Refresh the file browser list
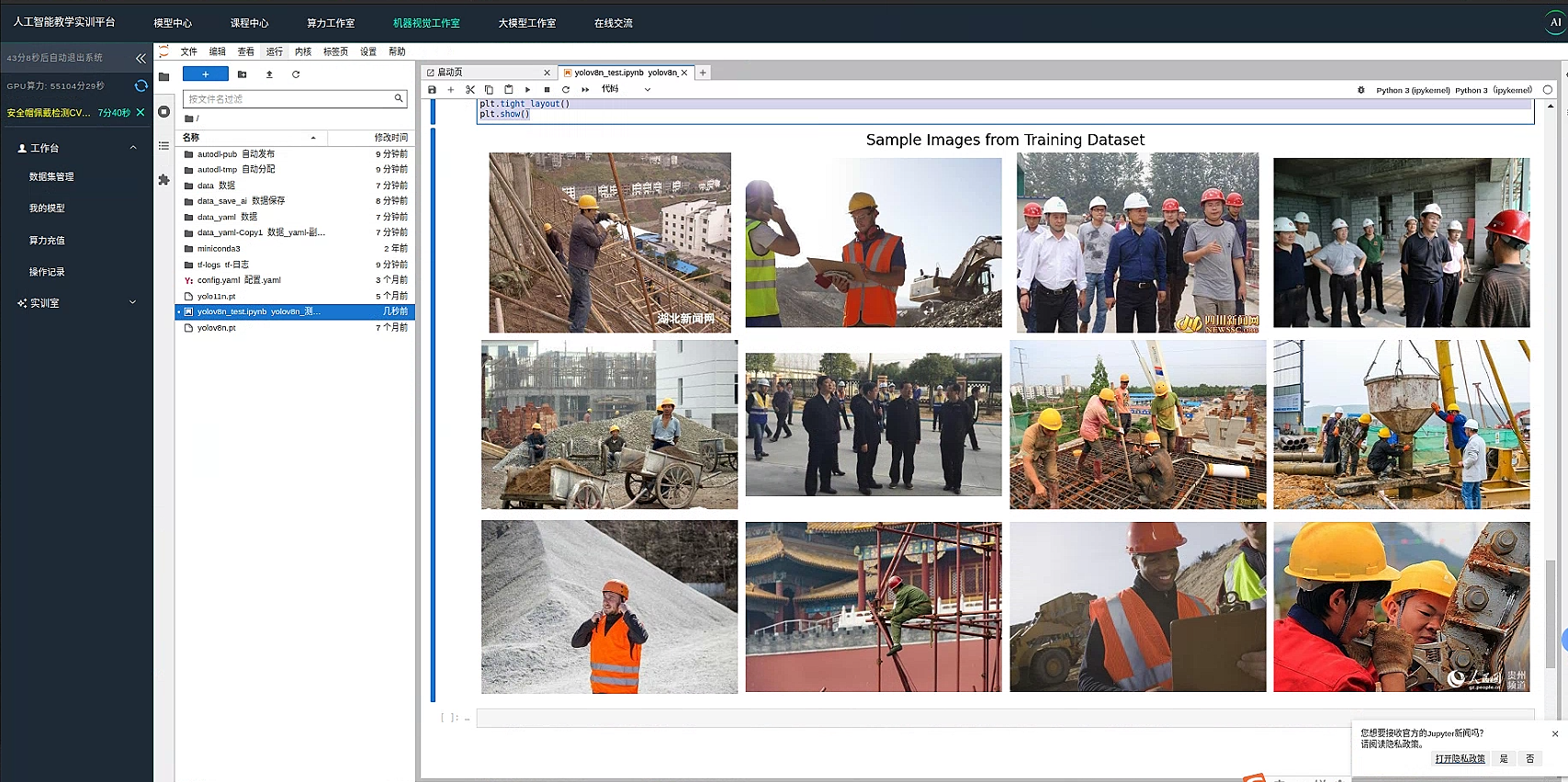Image resolution: width=1568 pixels, height=782 pixels. [x=296, y=74]
